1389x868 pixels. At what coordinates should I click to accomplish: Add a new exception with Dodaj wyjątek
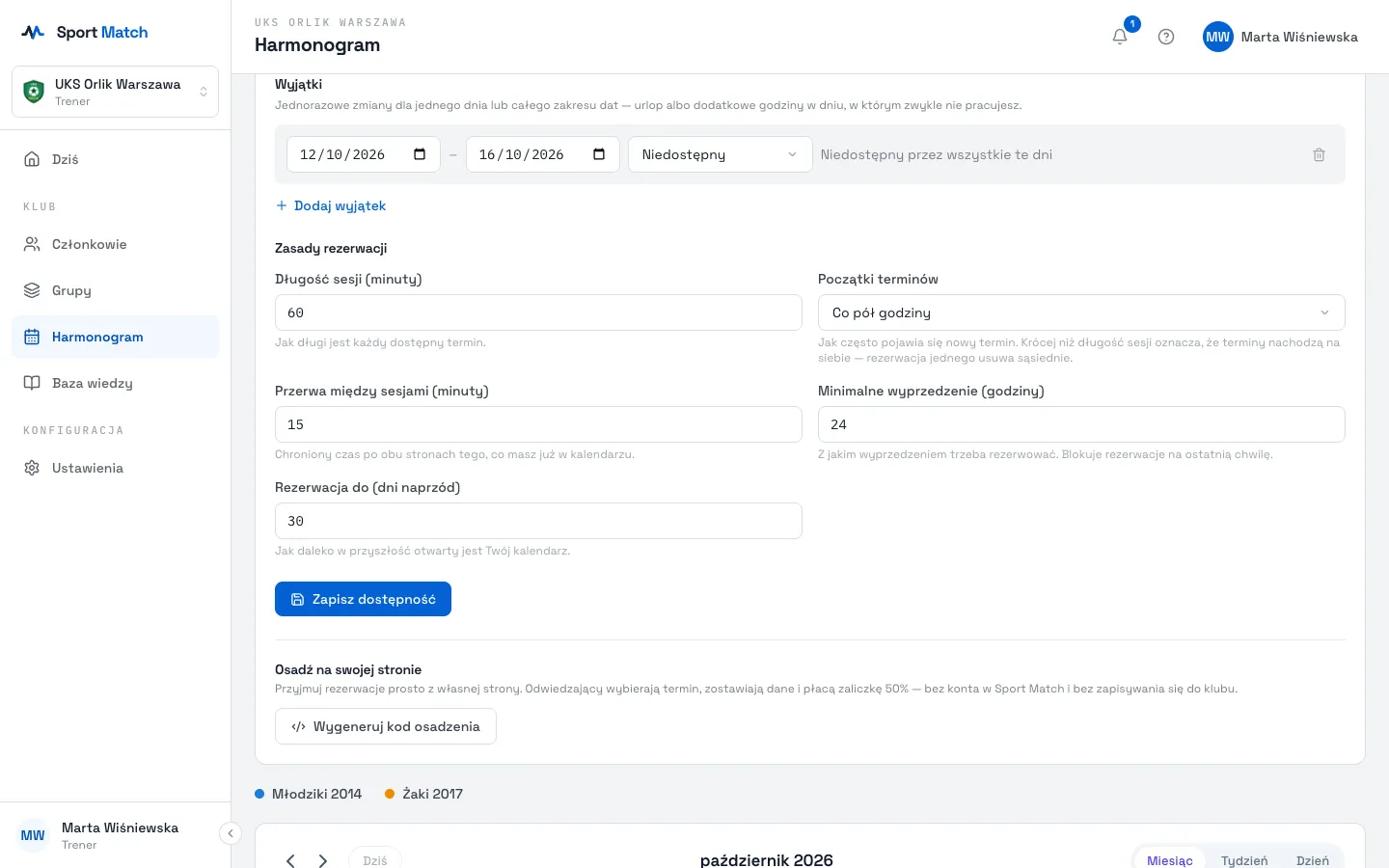[x=331, y=205]
